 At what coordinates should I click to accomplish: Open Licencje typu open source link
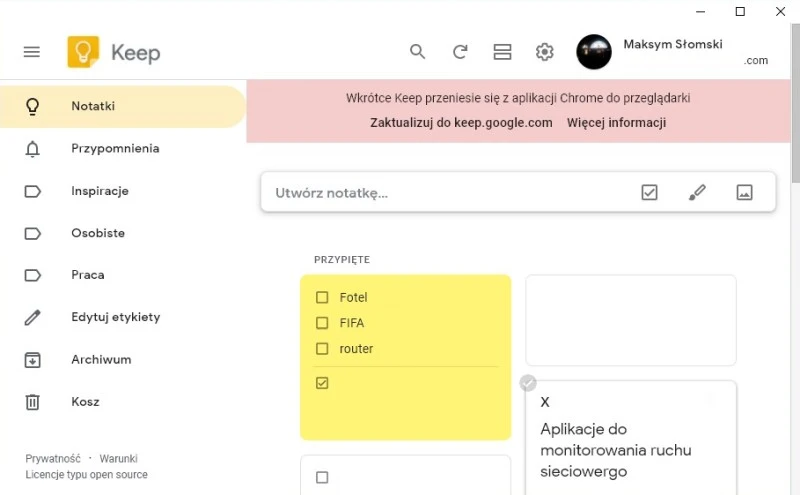pyautogui.click(x=86, y=475)
